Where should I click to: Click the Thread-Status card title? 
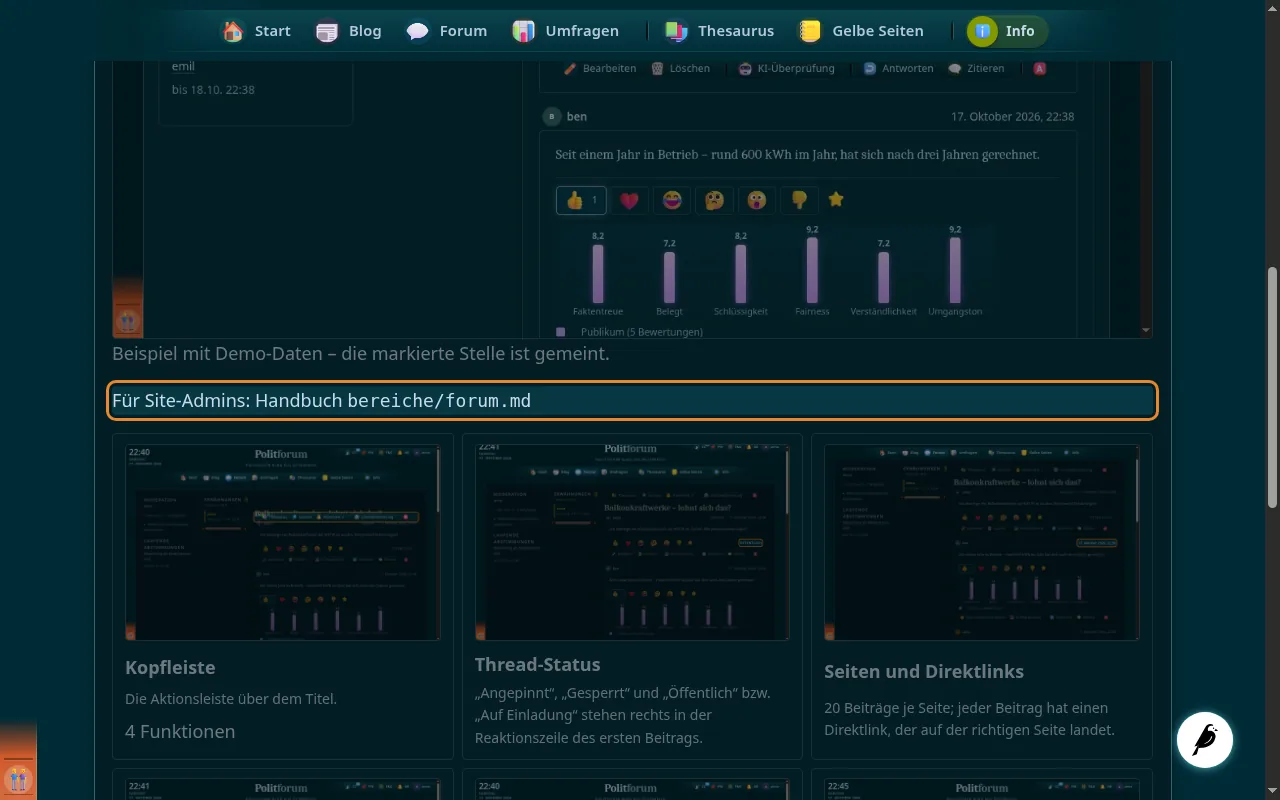(x=538, y=664)
